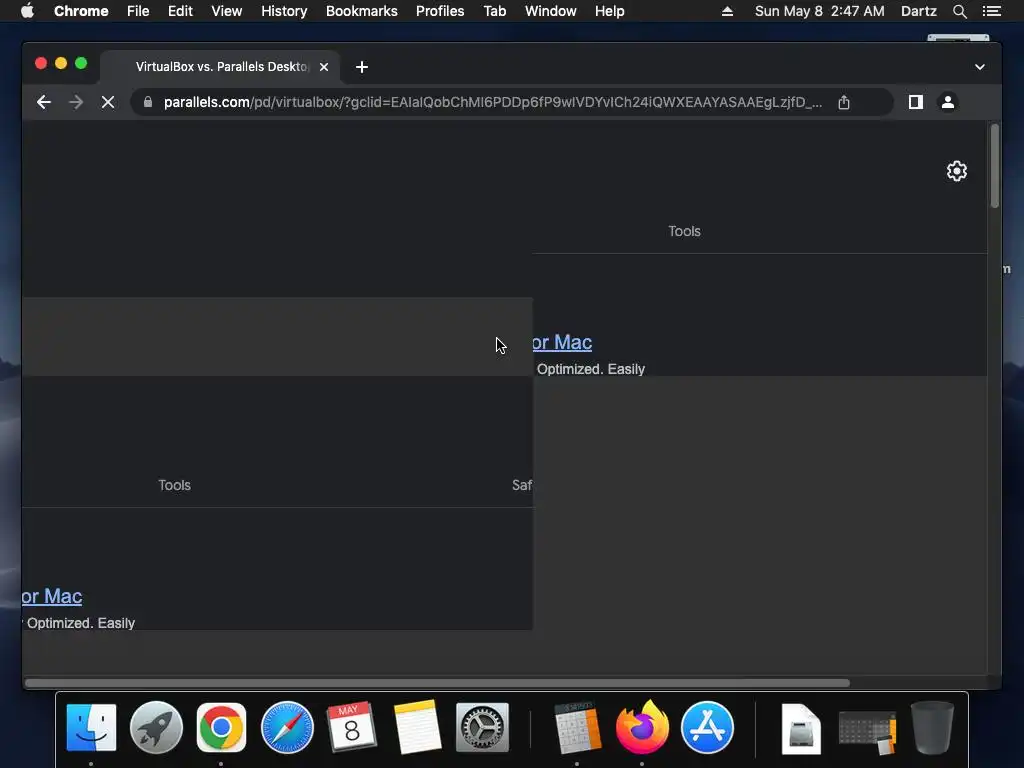
Task: Select the lower Tools tab
Action: coord(174,485)
